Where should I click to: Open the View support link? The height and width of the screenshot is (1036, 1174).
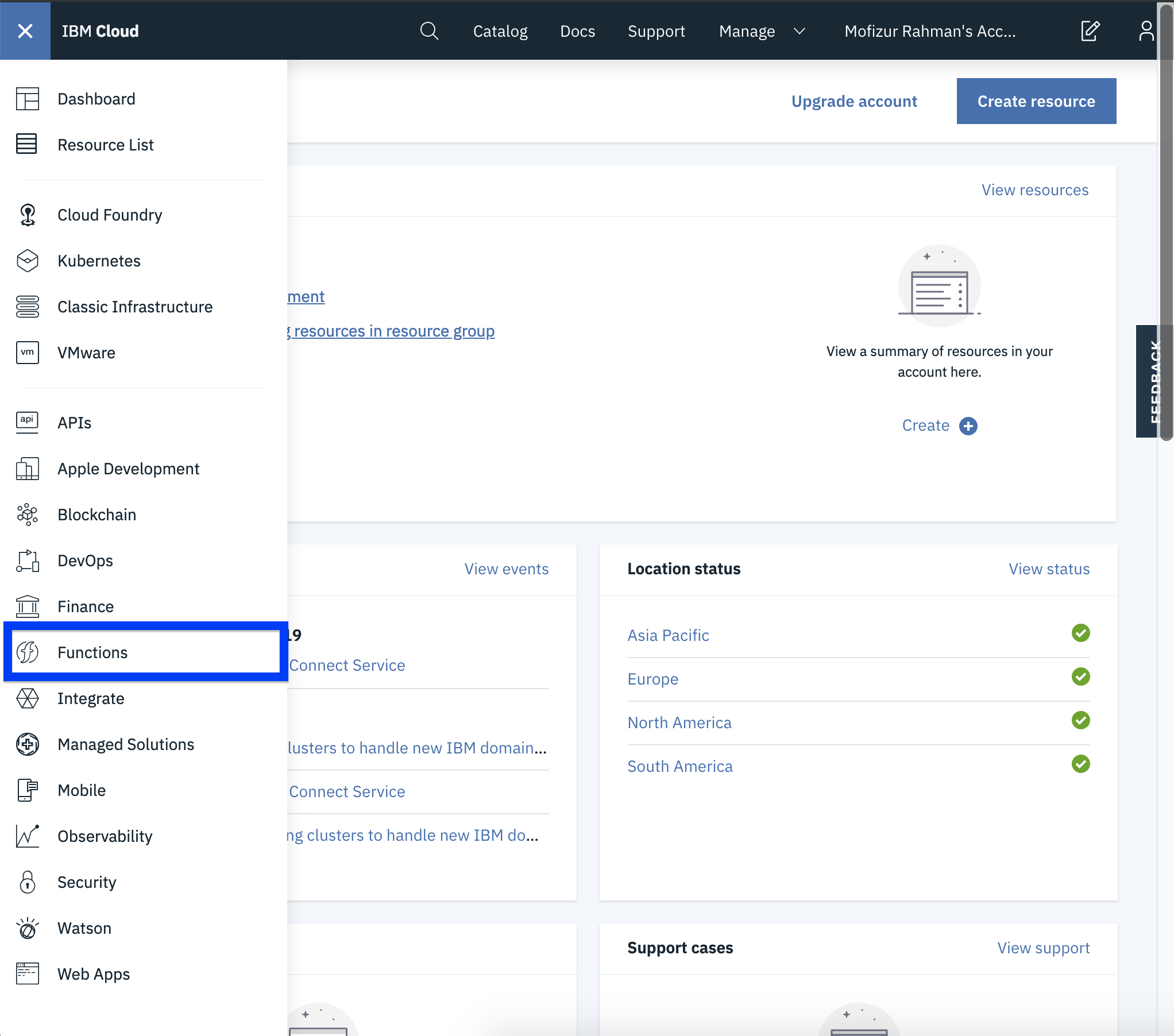pos(1043,948)
